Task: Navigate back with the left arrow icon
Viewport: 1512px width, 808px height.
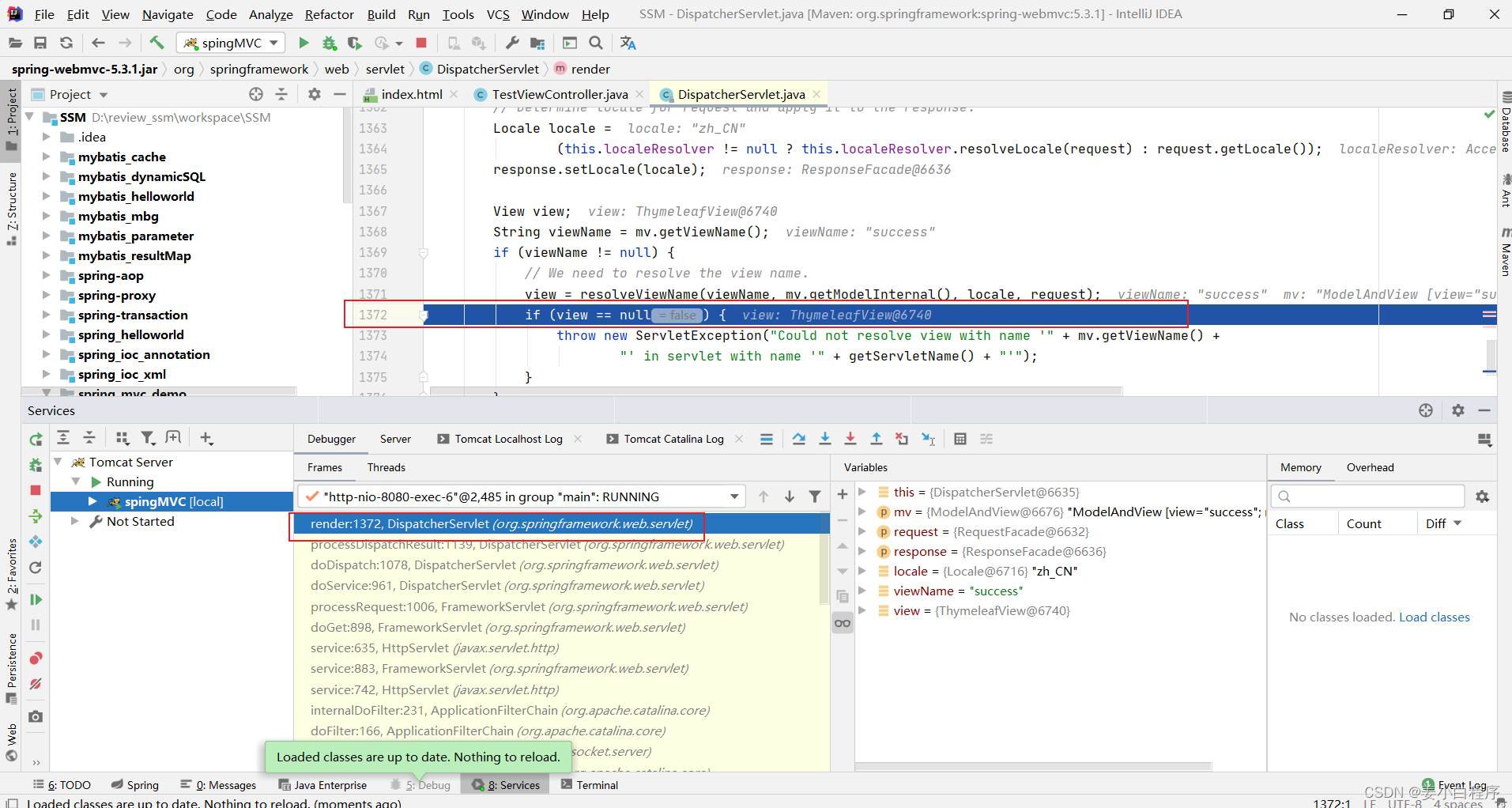Action: pyautogui.click(x=98, y=43)
